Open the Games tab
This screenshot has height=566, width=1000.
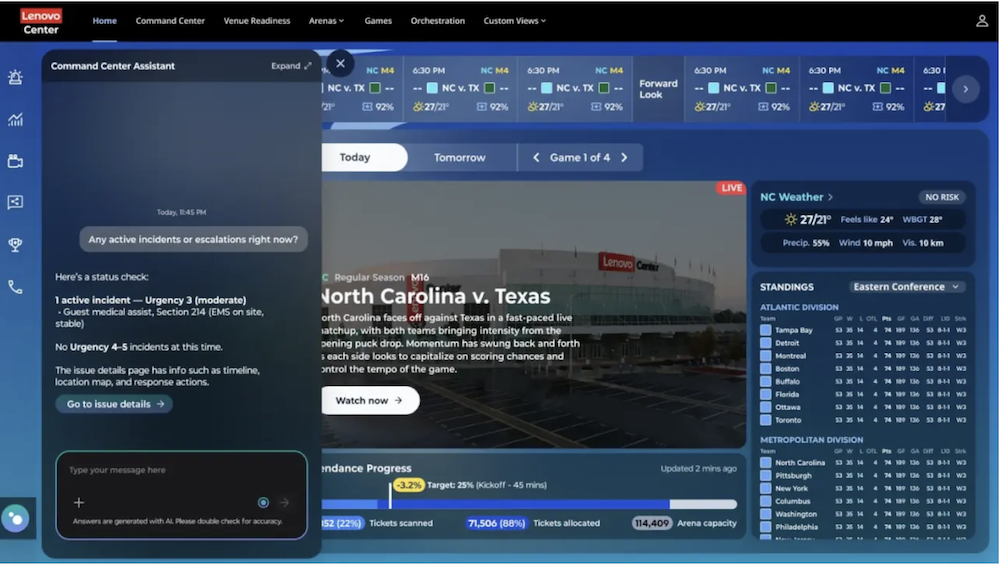tap(378, 21)
